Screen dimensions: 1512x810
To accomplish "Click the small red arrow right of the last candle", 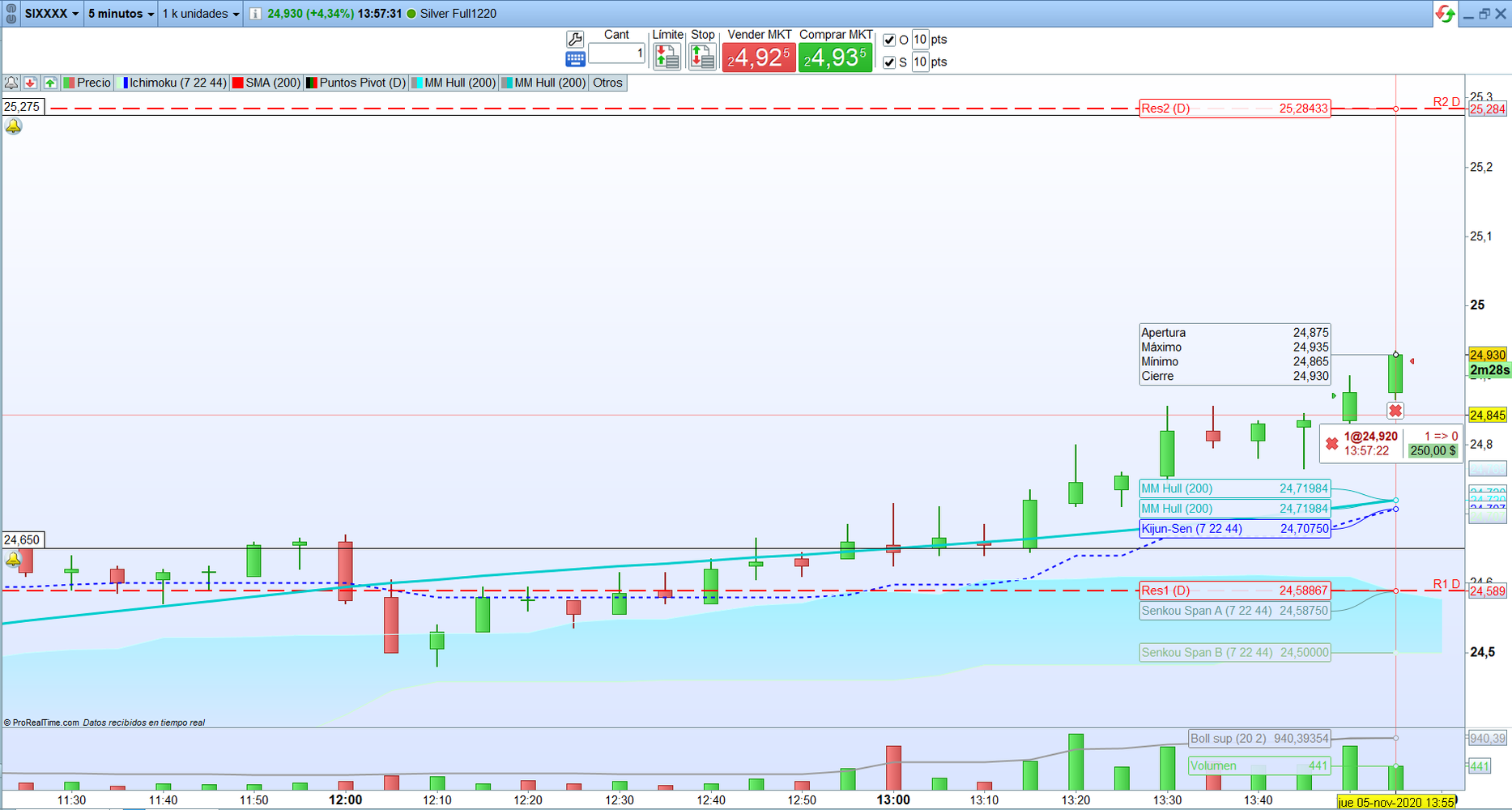I will [1412, 361].
